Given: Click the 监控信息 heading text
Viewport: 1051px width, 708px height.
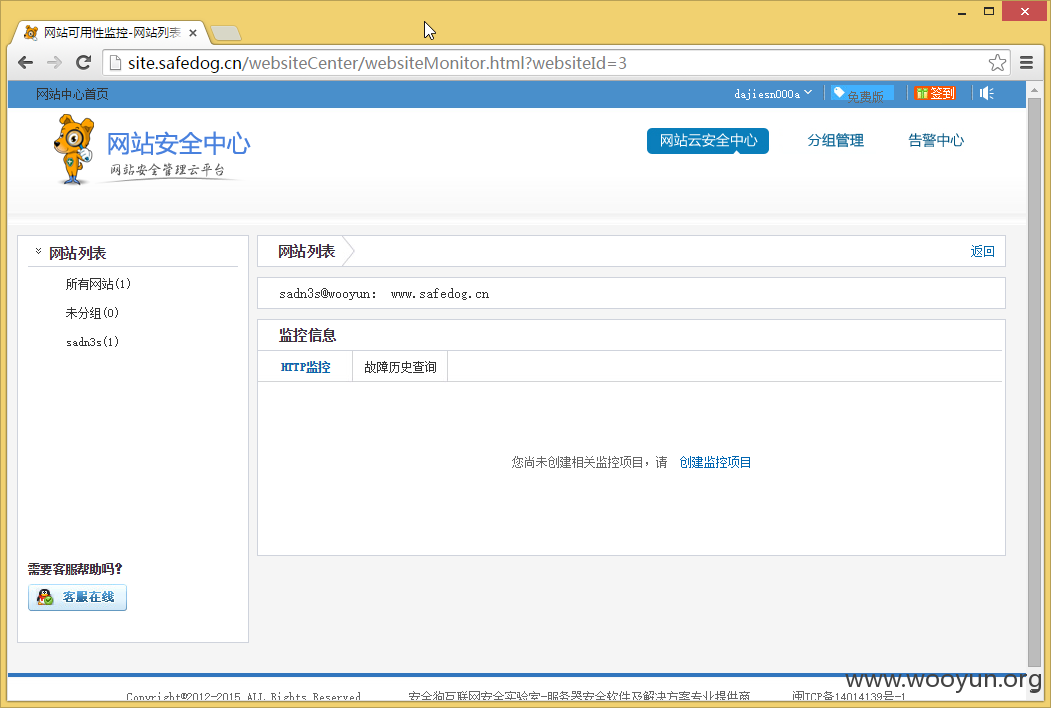Looking at the screenshot, I should [307, 335].
